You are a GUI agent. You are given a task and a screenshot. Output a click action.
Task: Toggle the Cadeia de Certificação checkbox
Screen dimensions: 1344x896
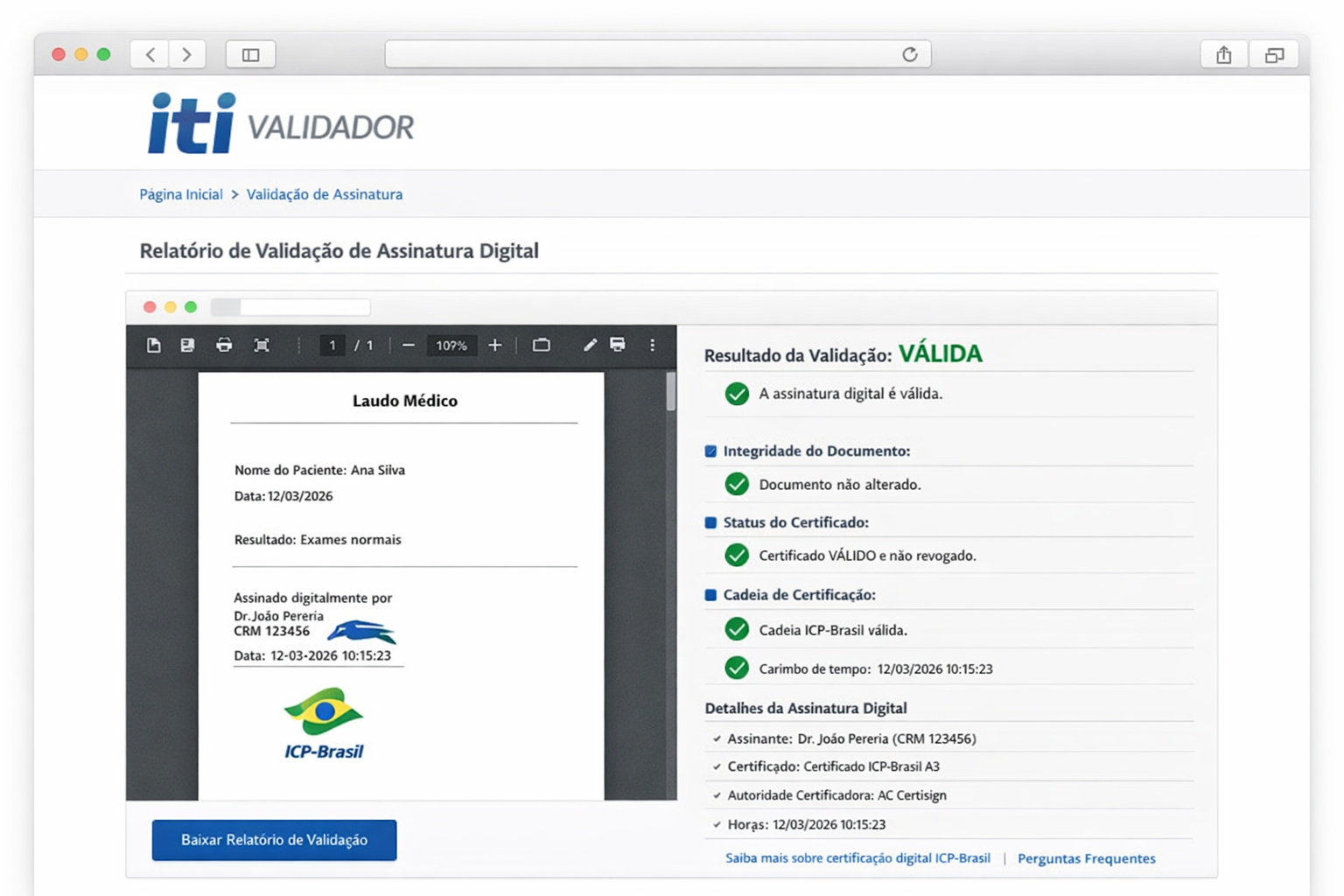tap(710, 594)
